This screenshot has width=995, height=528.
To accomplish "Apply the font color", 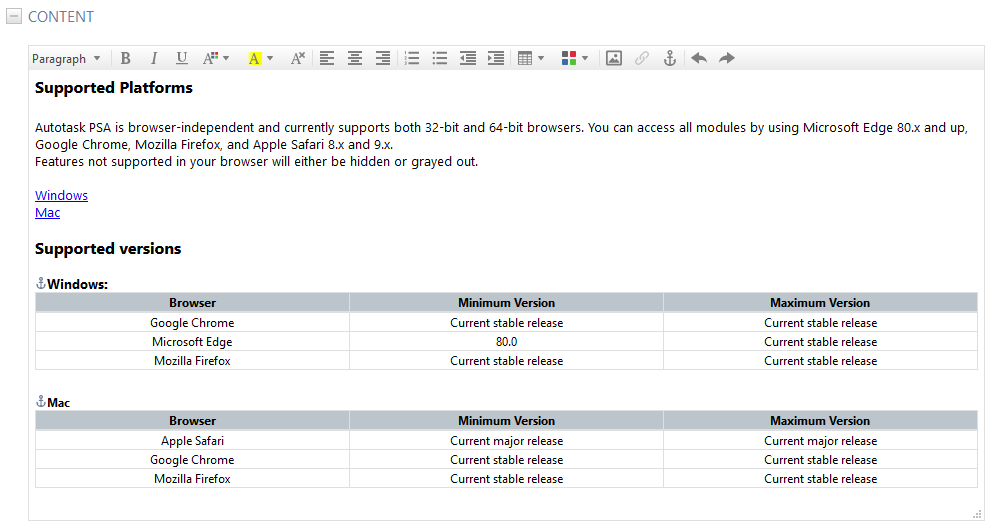I will [x=210, y=58].
